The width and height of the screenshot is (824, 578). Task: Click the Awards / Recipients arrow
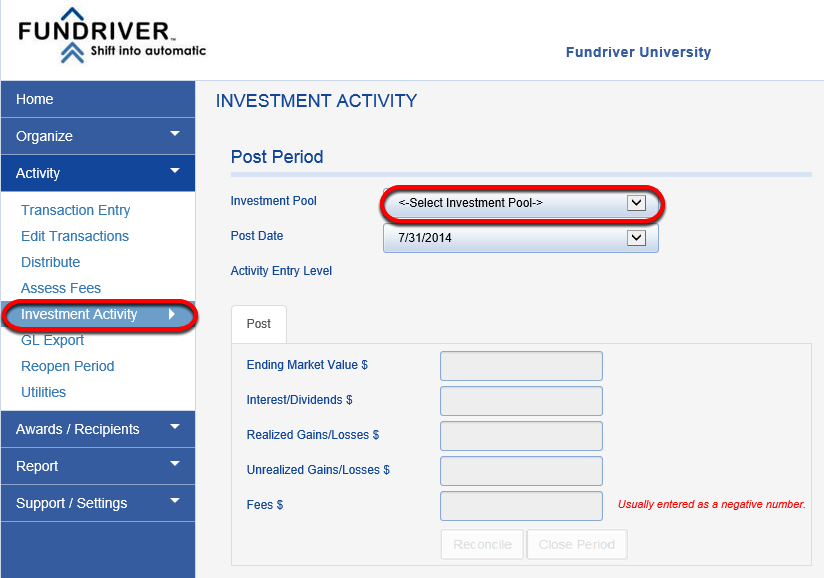pos(175,427)
